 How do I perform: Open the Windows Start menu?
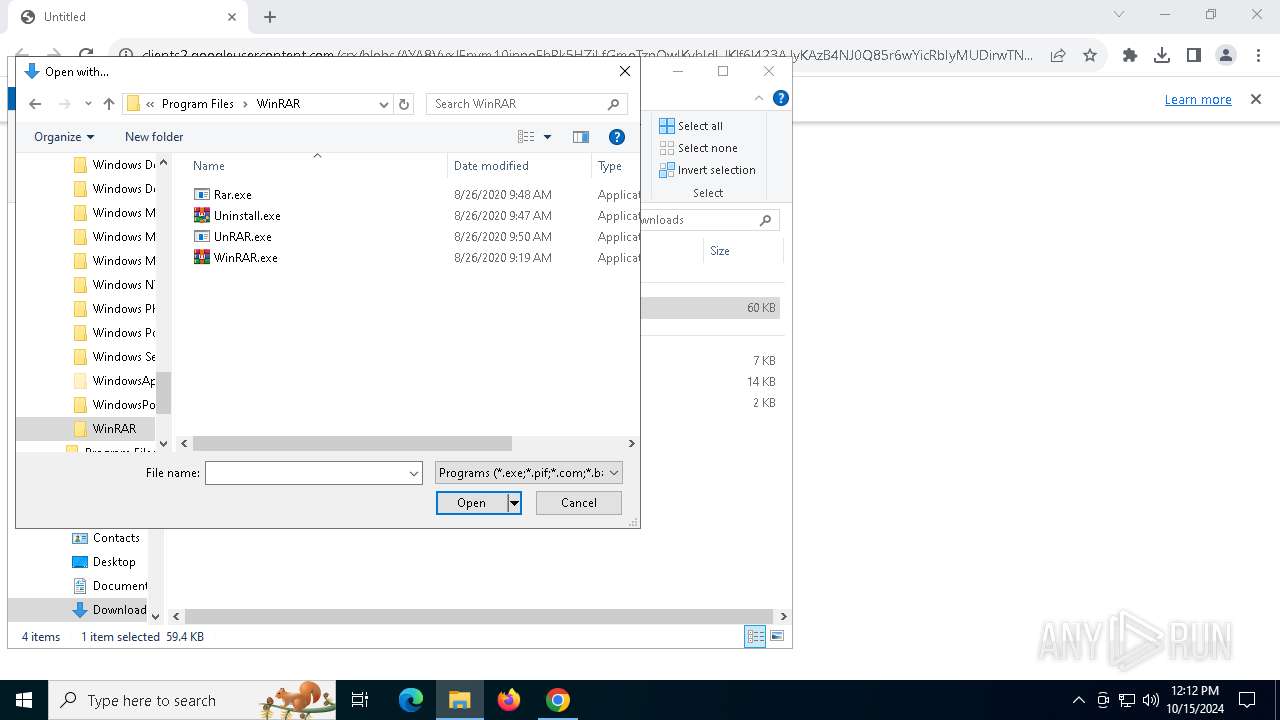(x=24, y=700)
